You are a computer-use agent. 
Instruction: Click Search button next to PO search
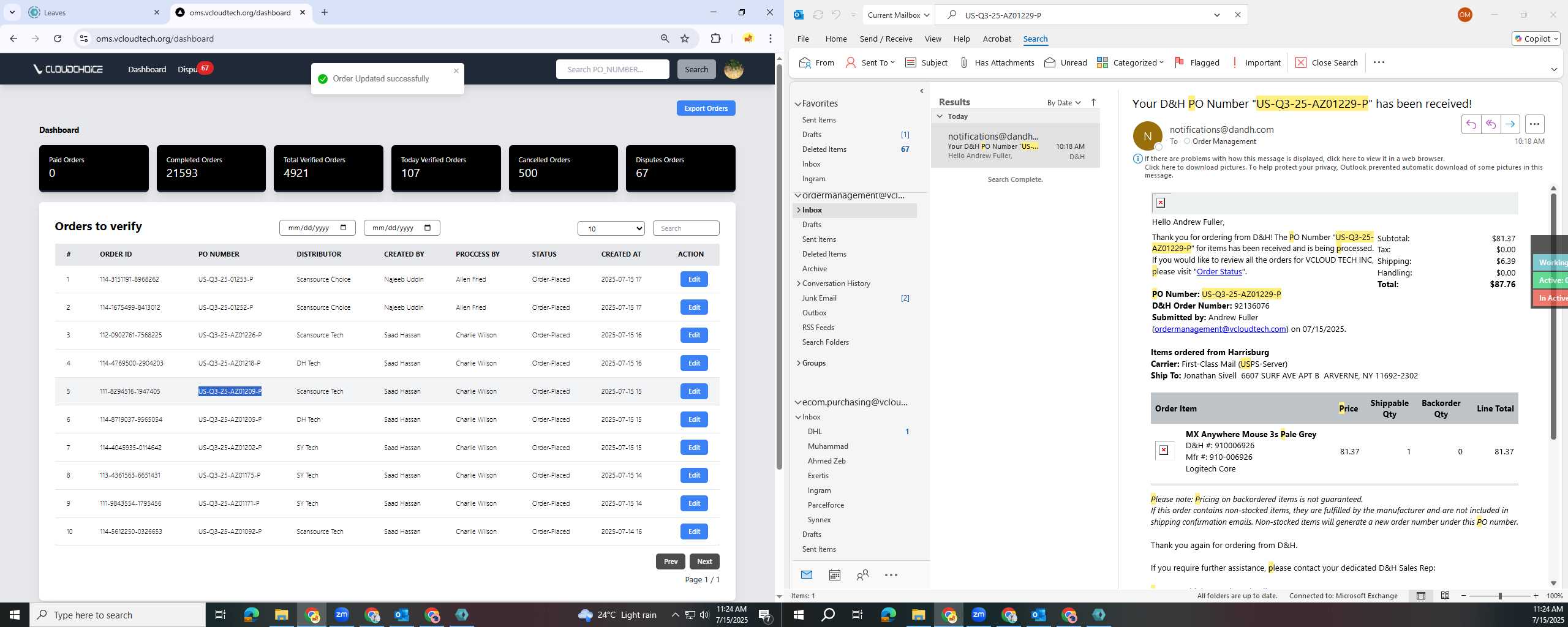696,69
